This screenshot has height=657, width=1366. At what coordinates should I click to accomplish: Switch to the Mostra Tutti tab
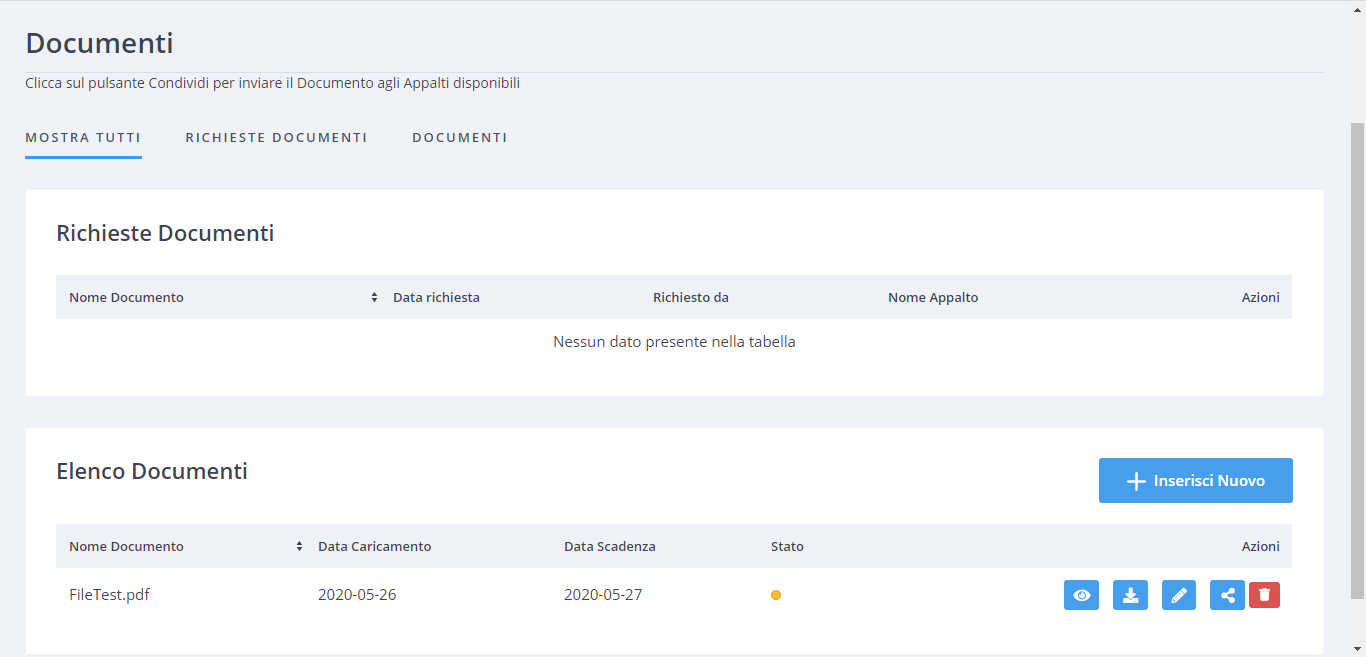point(83,138)
